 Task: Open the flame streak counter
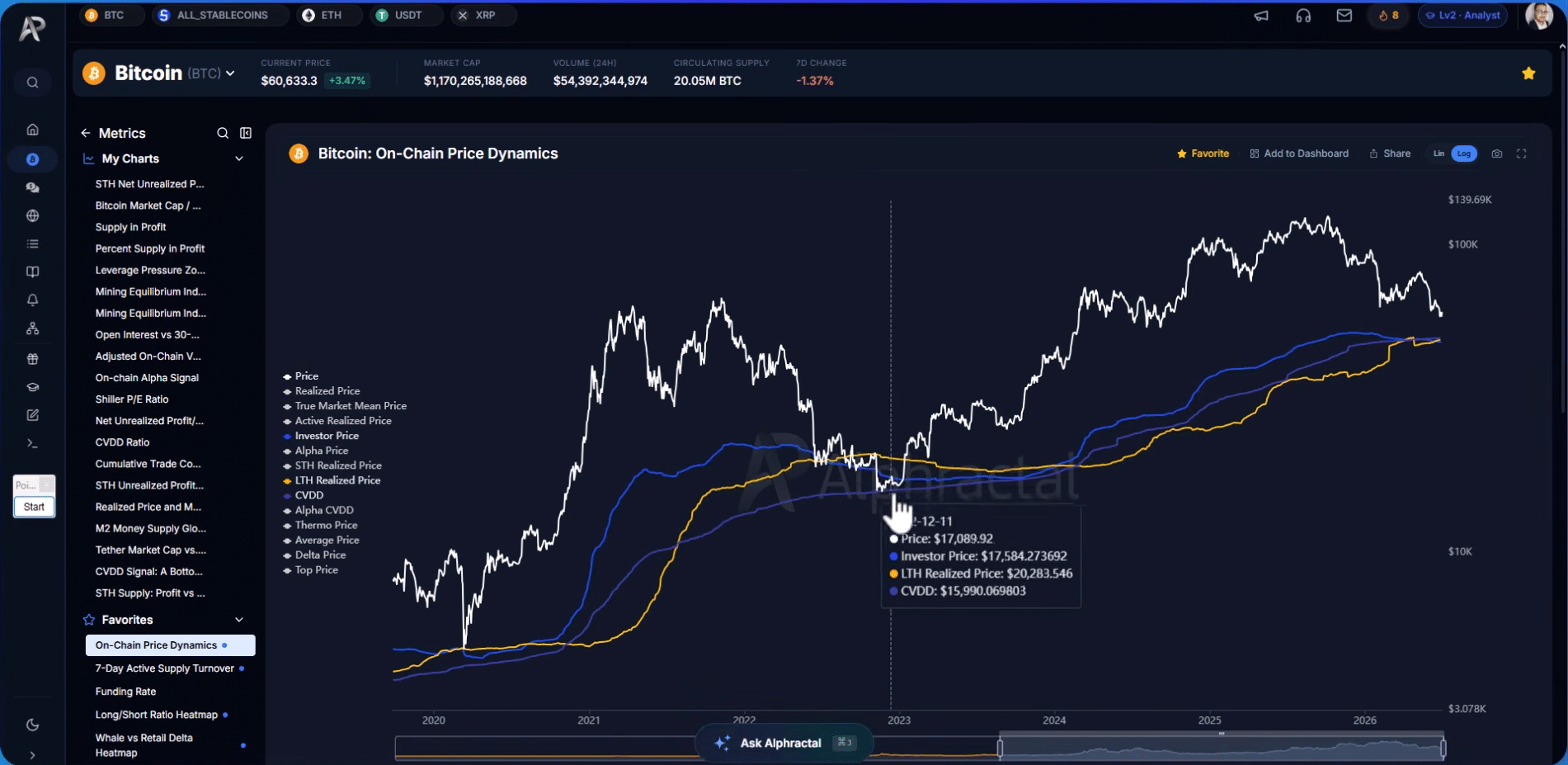pos(1389,16)
